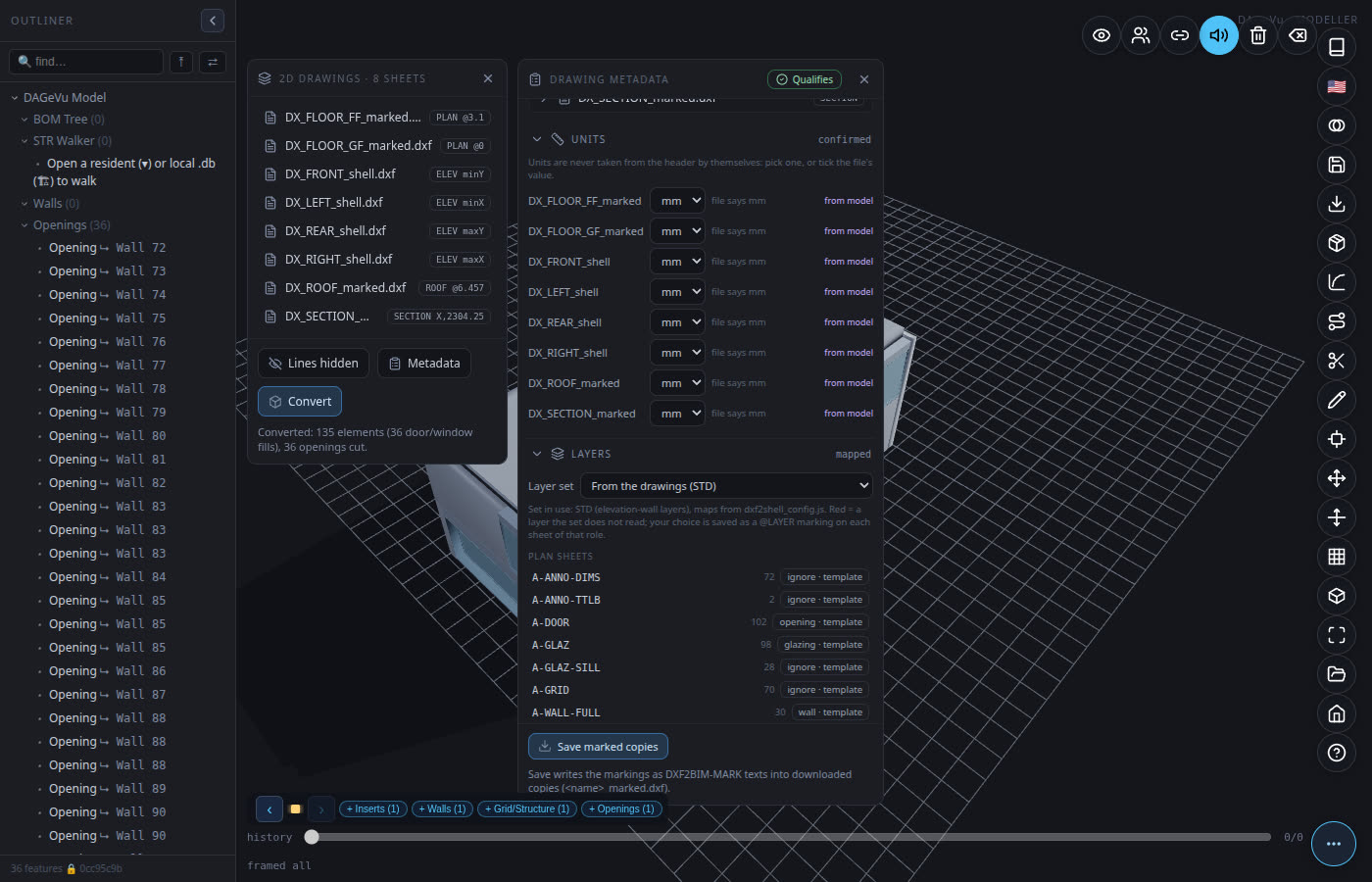Open units dropdown for DX_ROOF_marked
The width and height of the screenshot is (1372, 882).
pyautogui.click(x=677, y=383)
